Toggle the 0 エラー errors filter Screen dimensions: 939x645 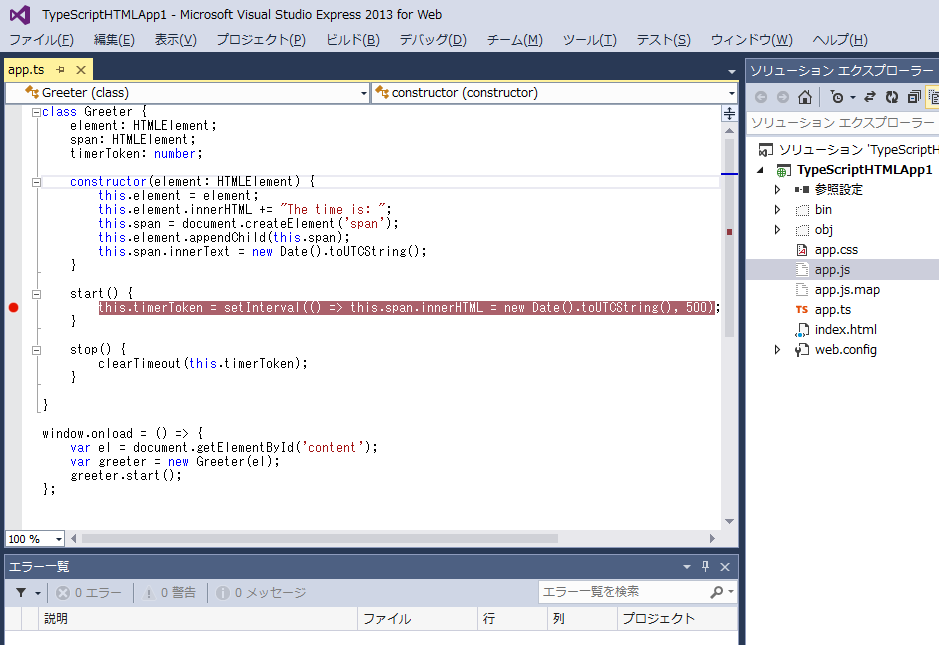89,593
